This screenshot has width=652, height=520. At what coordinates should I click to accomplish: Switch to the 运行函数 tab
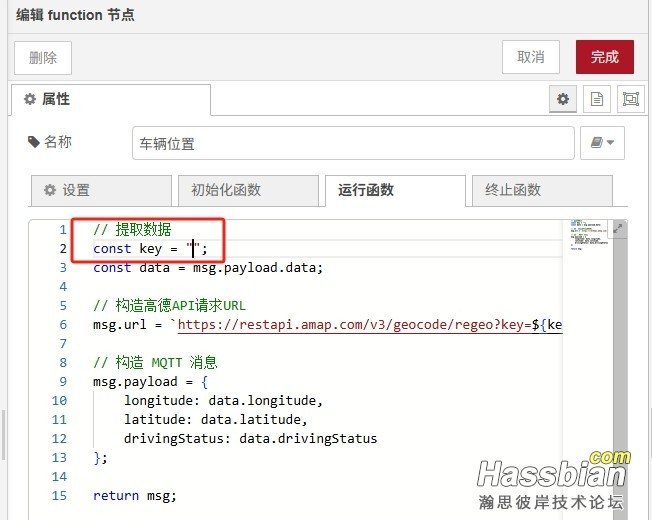(395, 190)
